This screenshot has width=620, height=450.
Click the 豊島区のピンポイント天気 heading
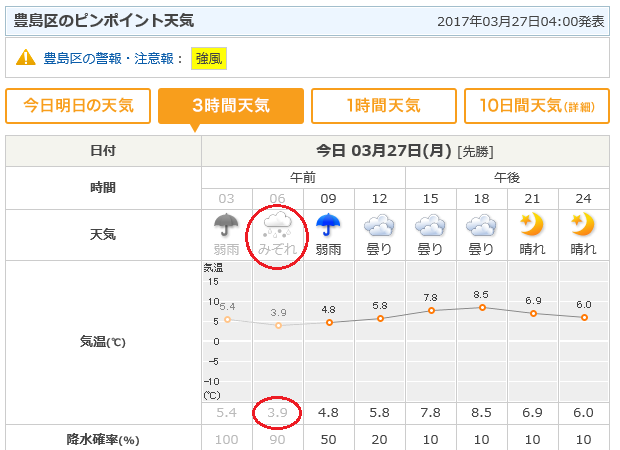104,20
